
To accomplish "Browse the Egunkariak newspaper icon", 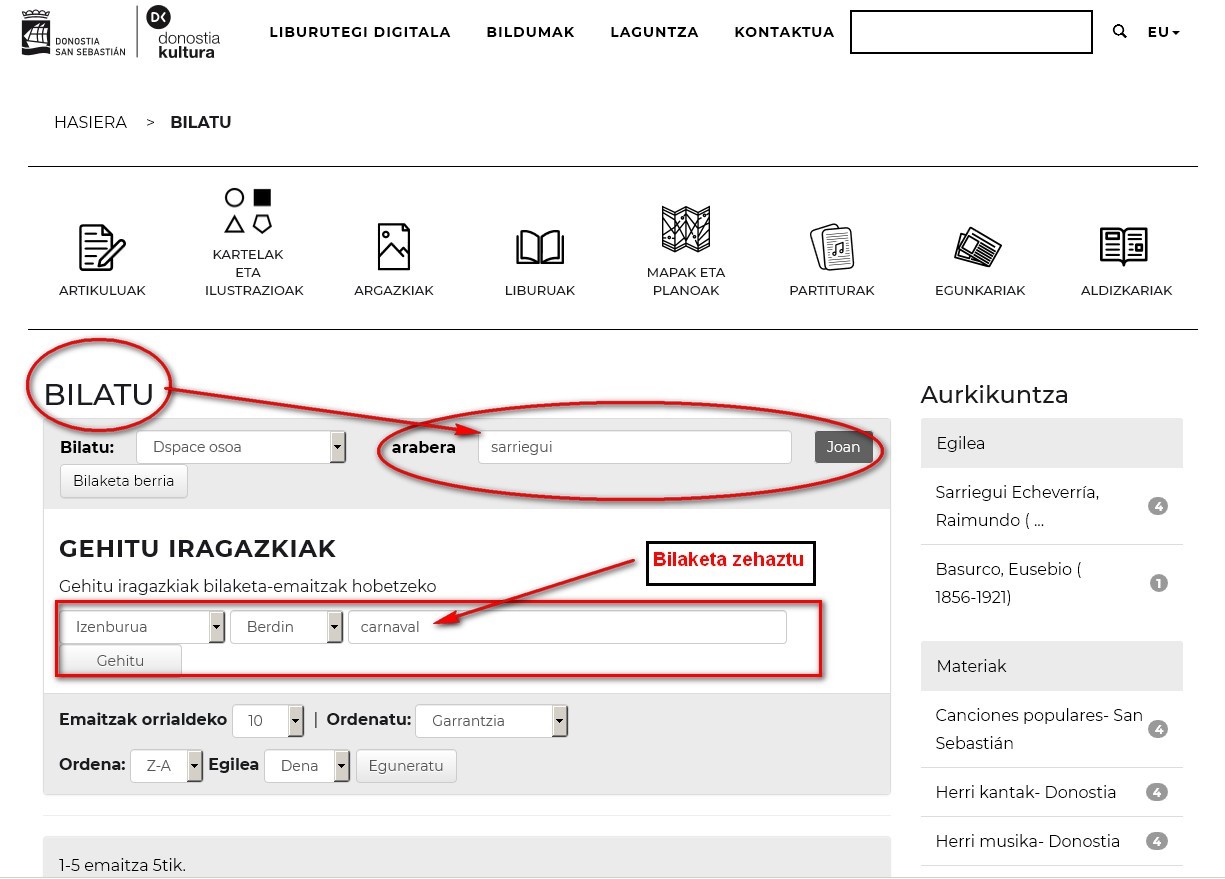I will click(x=979, y=247).
